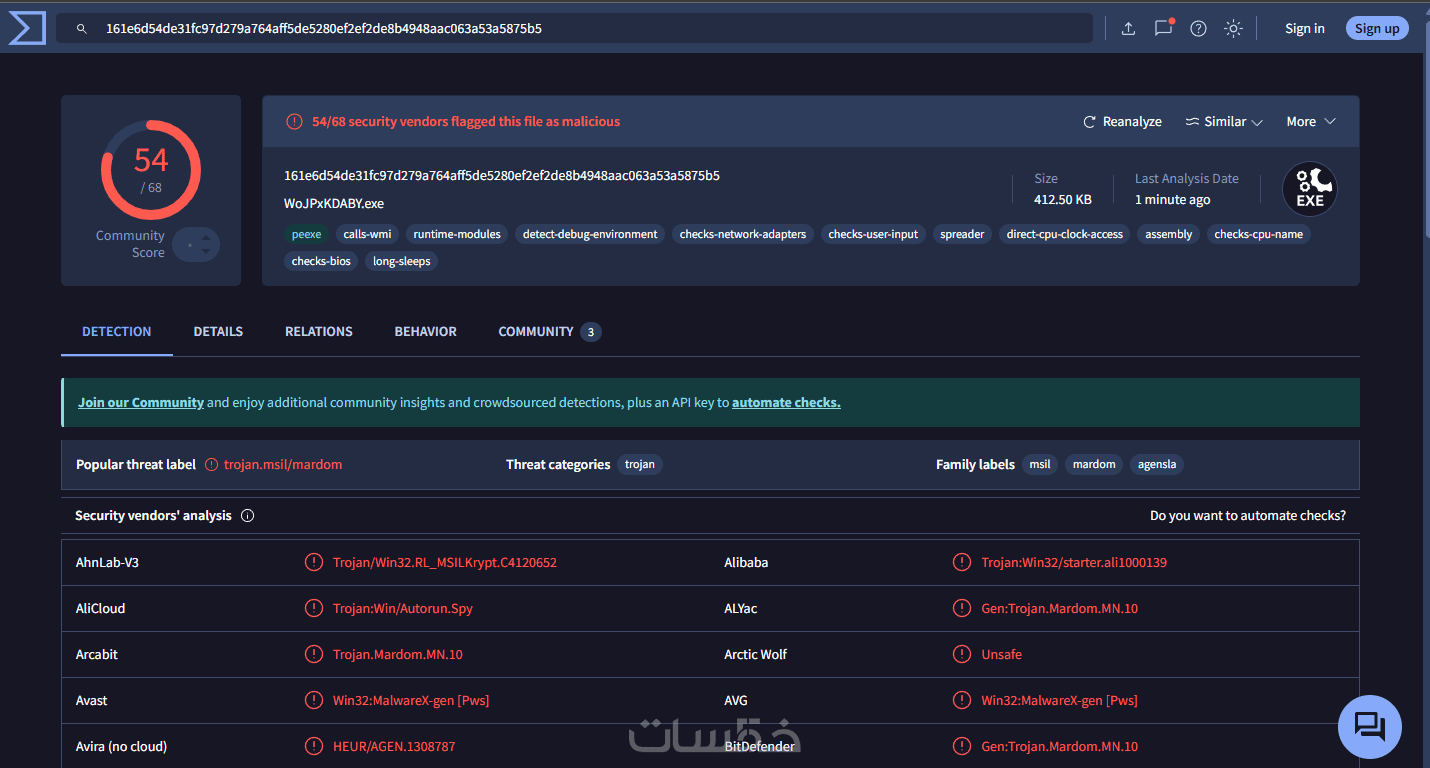Viewport: 1430px width, 768px height.
Task: Click the malicious alert icon in the banner
Action: (x=294, y=122)
